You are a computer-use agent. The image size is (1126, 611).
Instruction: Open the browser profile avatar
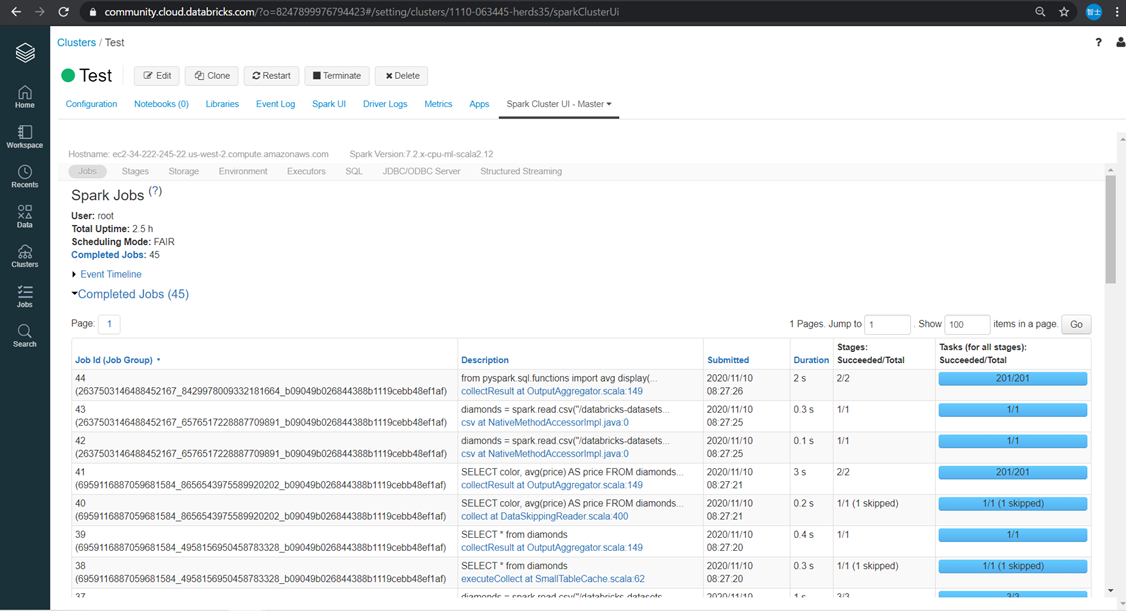tap(1094, 11)
